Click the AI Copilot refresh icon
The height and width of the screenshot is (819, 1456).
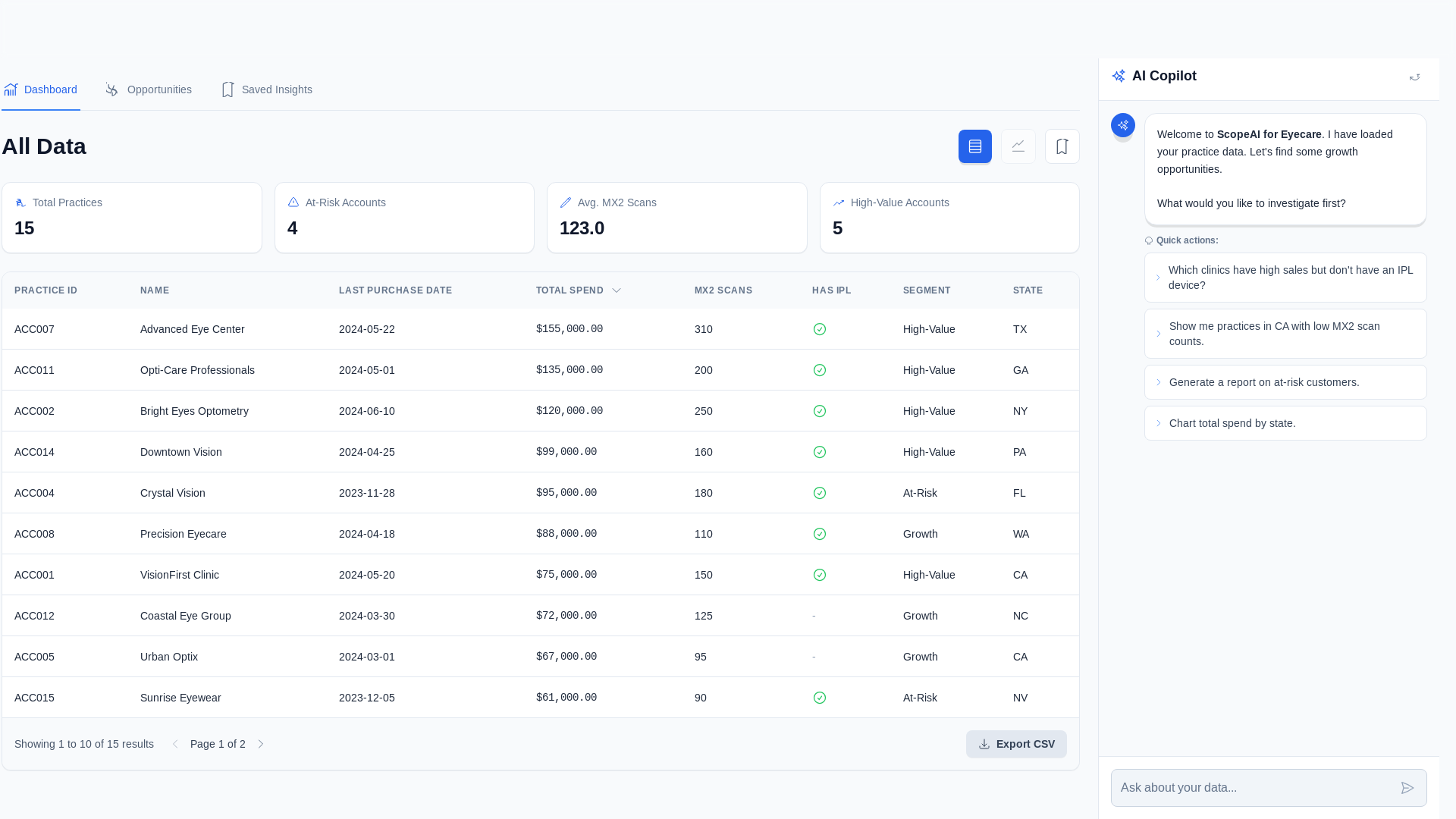1414,77
